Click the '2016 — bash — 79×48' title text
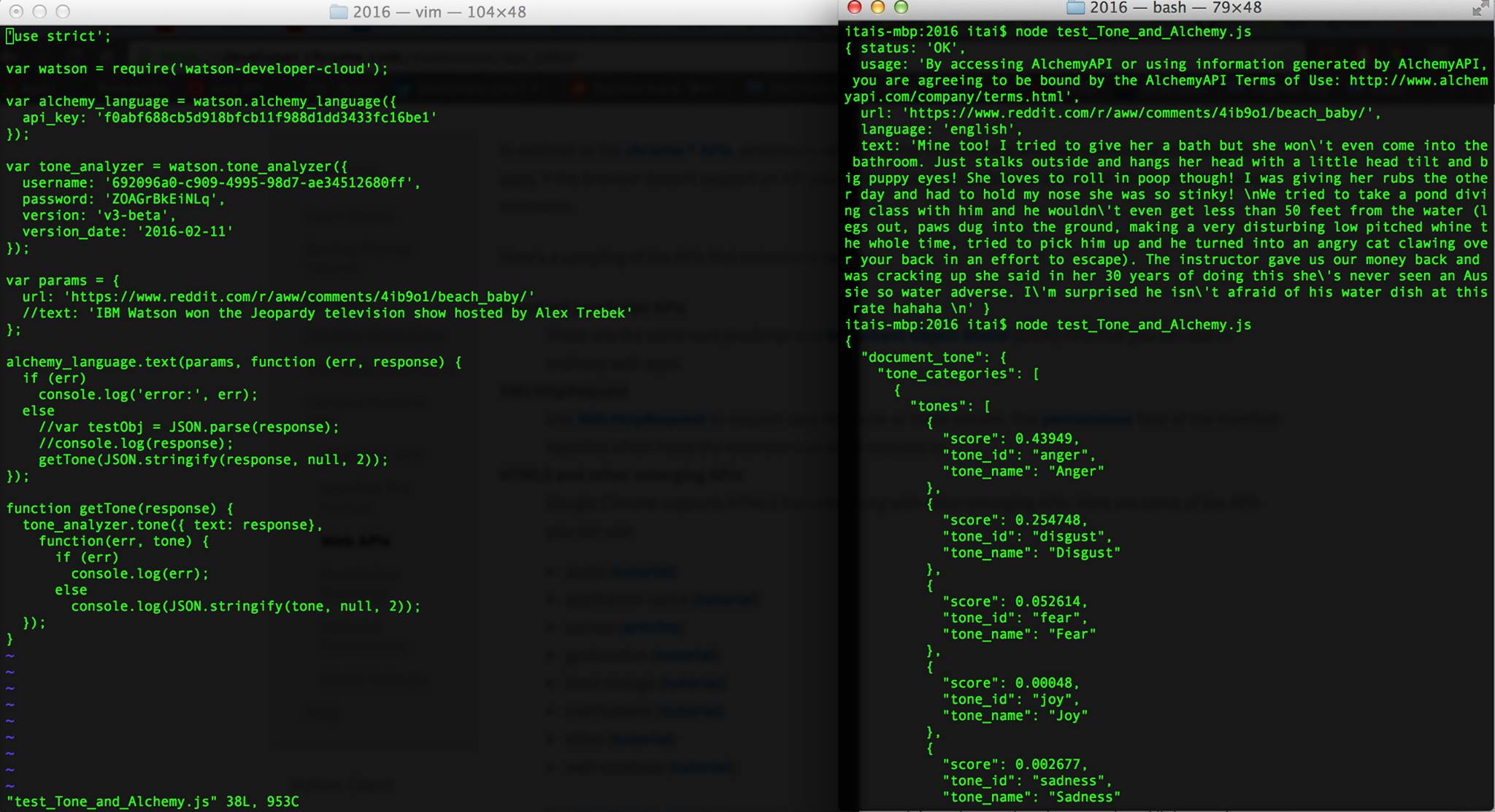 click(x=1175, y=7)
